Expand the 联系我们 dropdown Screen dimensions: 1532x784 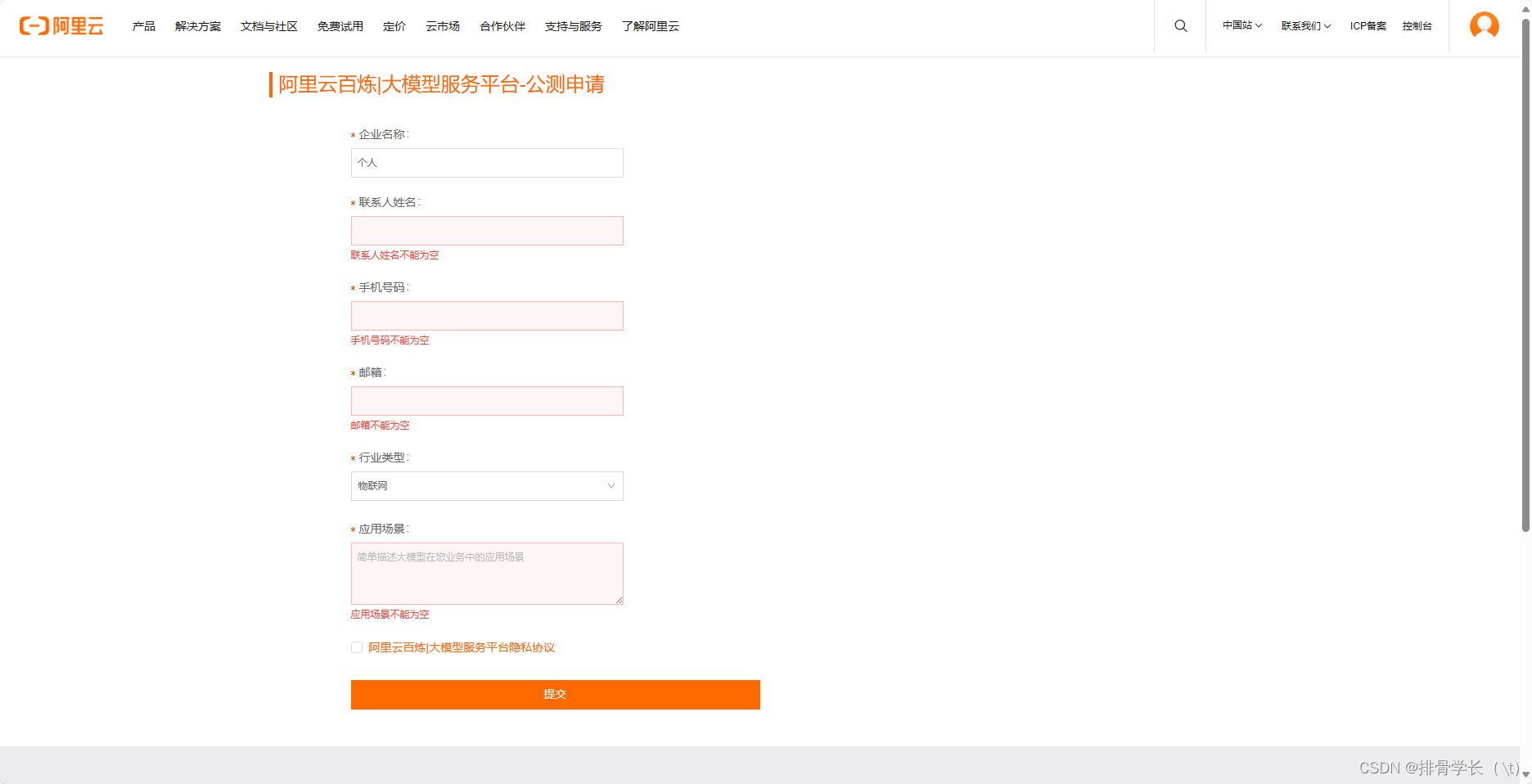click(1306, 26)
